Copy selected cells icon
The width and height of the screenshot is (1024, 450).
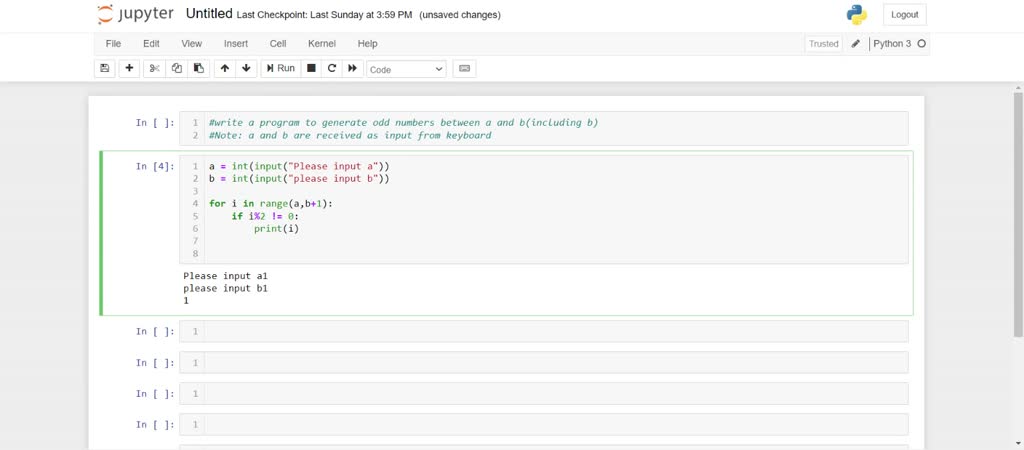(176, 68)
